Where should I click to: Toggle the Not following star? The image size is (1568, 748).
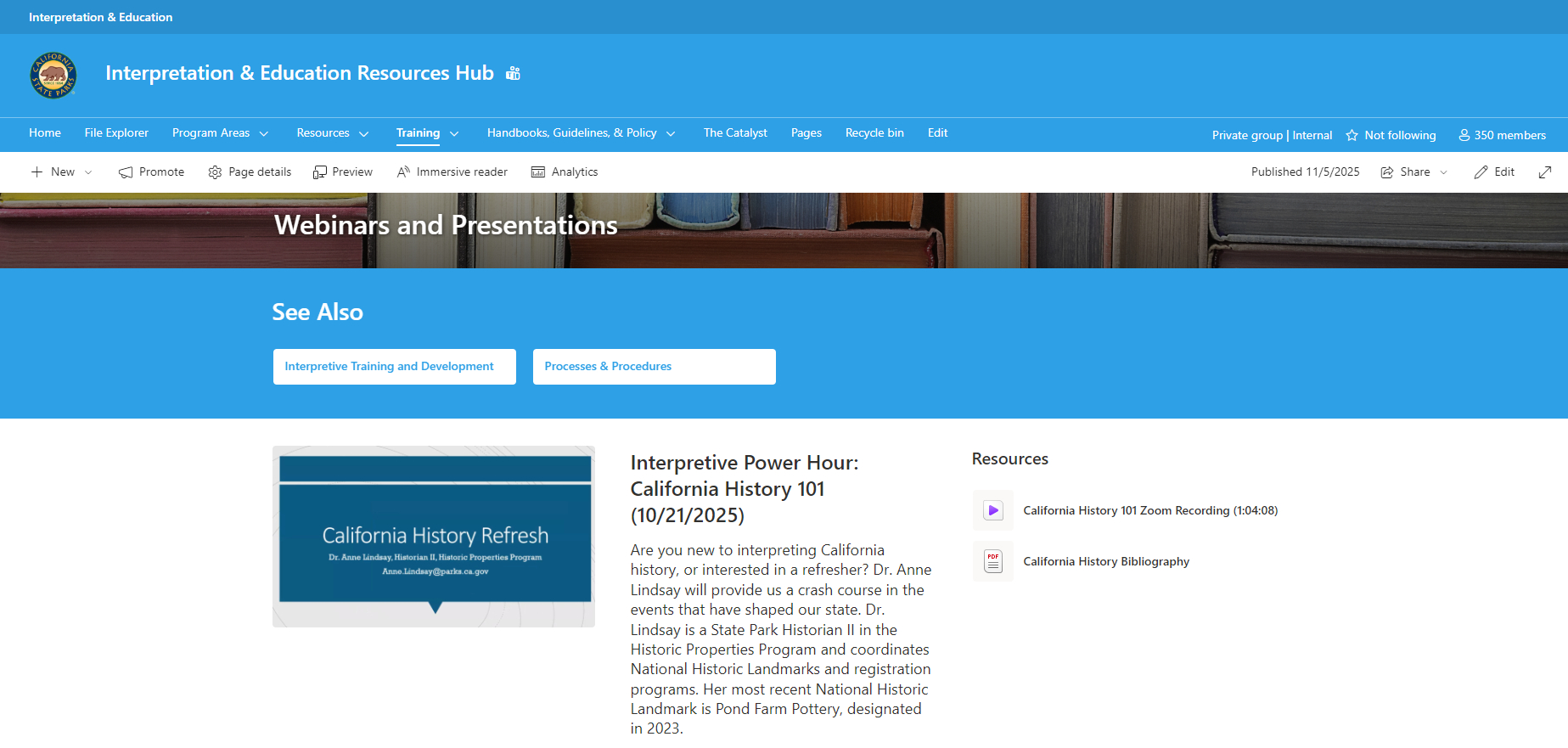click(1391, 135)
